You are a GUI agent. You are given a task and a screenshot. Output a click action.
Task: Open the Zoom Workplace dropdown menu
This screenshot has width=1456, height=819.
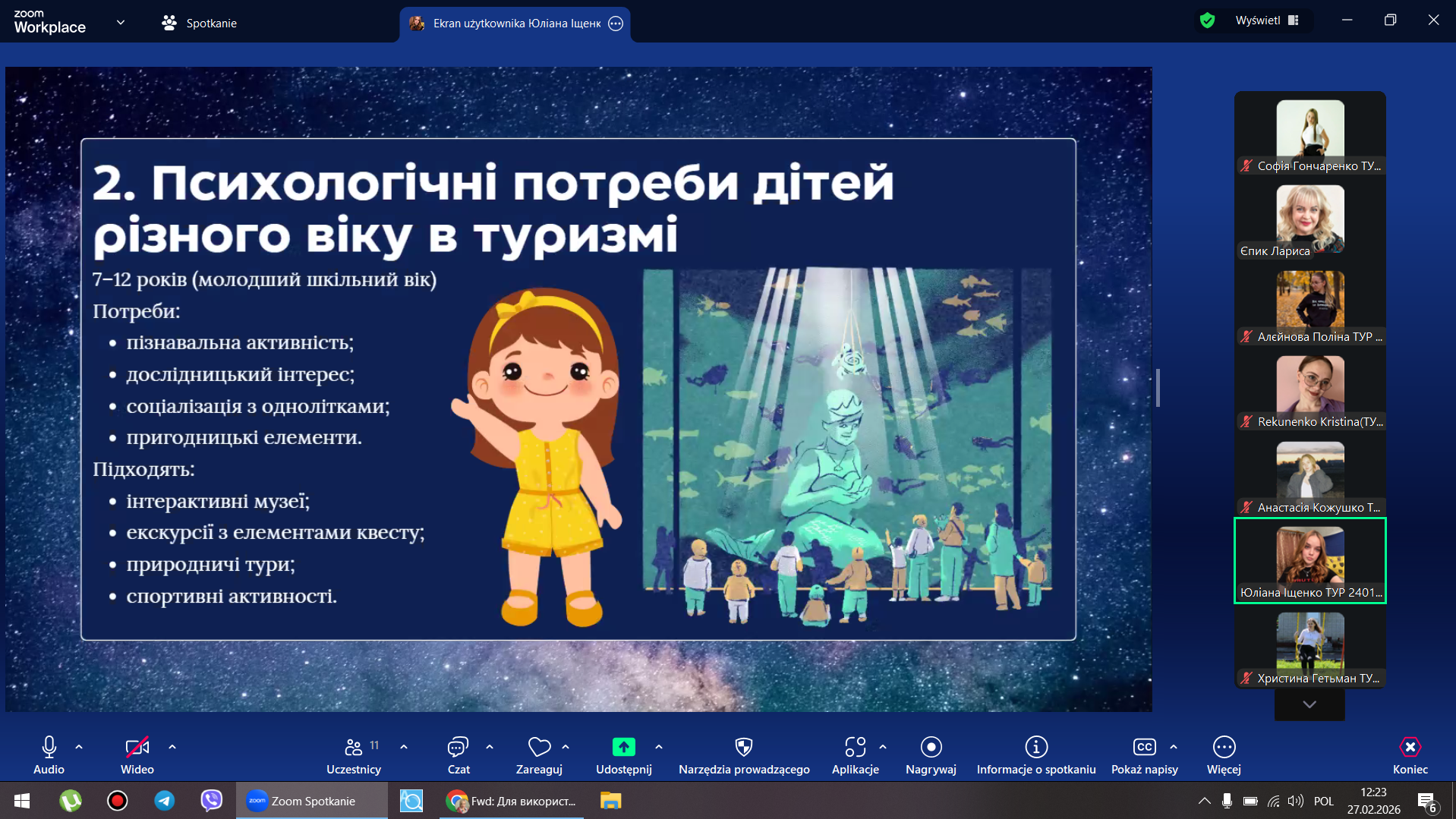(121, 23)
